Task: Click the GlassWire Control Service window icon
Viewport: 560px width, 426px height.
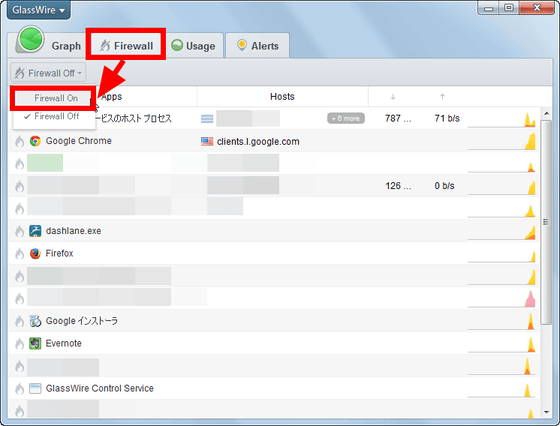Action: (x=35, y=389)
